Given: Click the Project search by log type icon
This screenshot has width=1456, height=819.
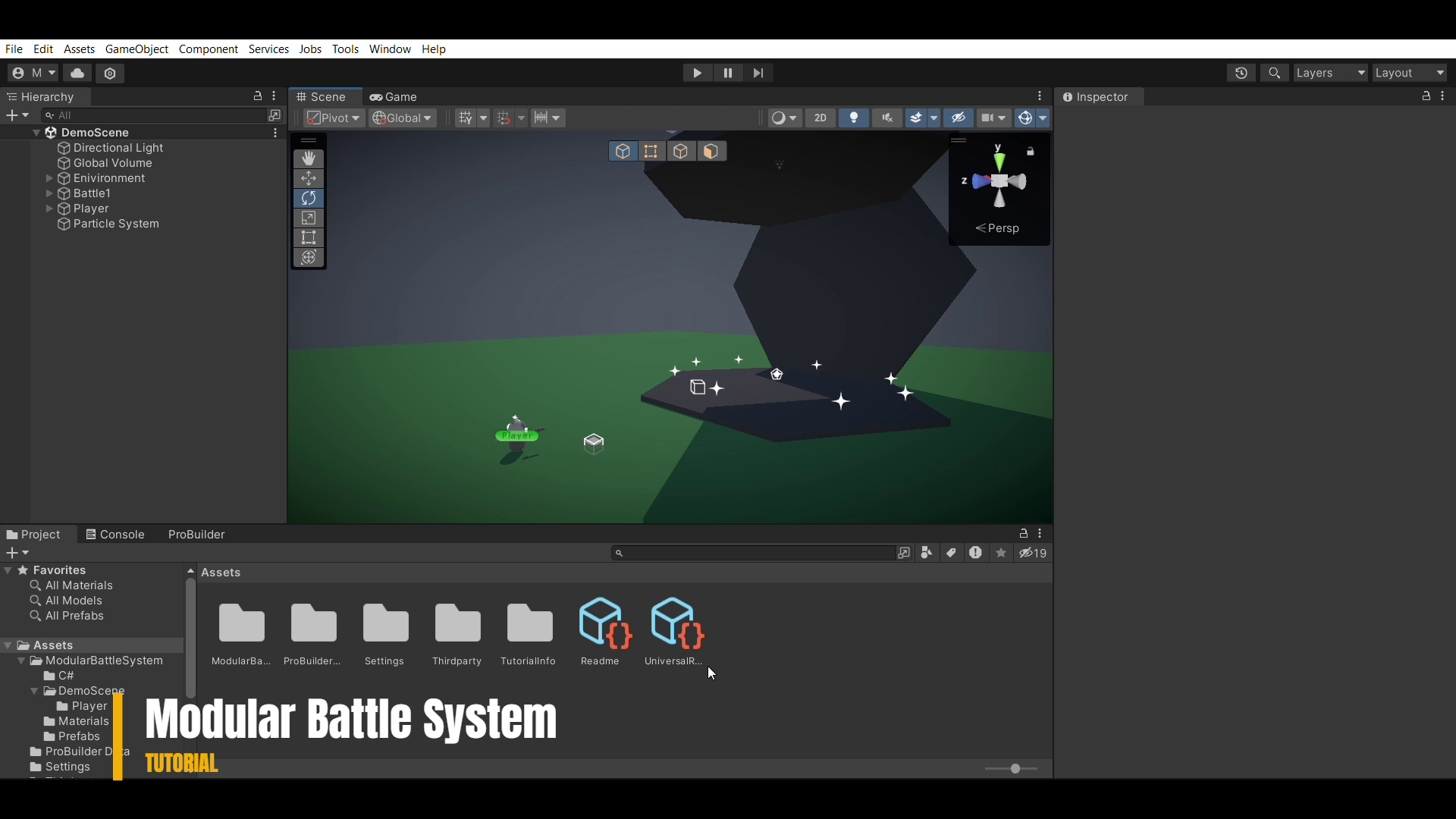Looking at the screenshot, I should tap(975, 553).
